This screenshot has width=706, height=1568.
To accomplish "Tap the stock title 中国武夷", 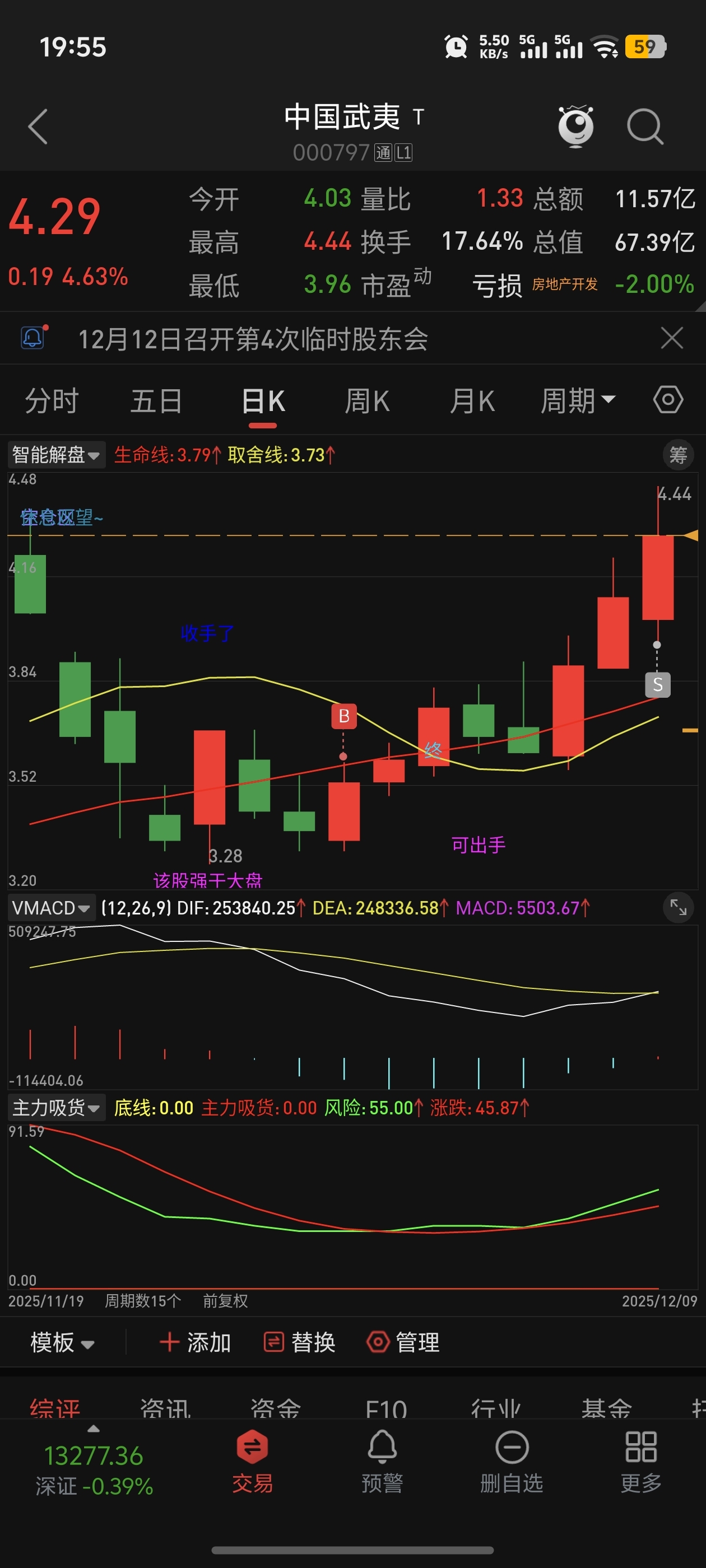I will (x=342, y=116).
